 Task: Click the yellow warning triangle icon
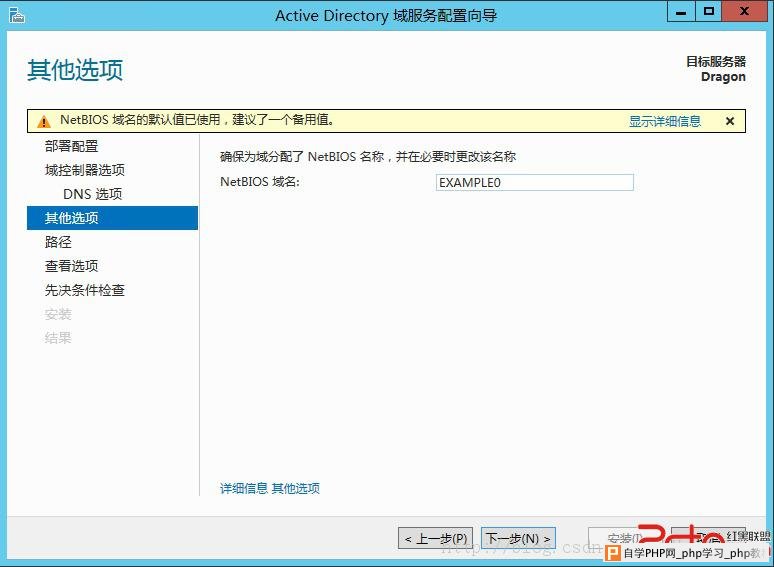(x=44, y=121)
